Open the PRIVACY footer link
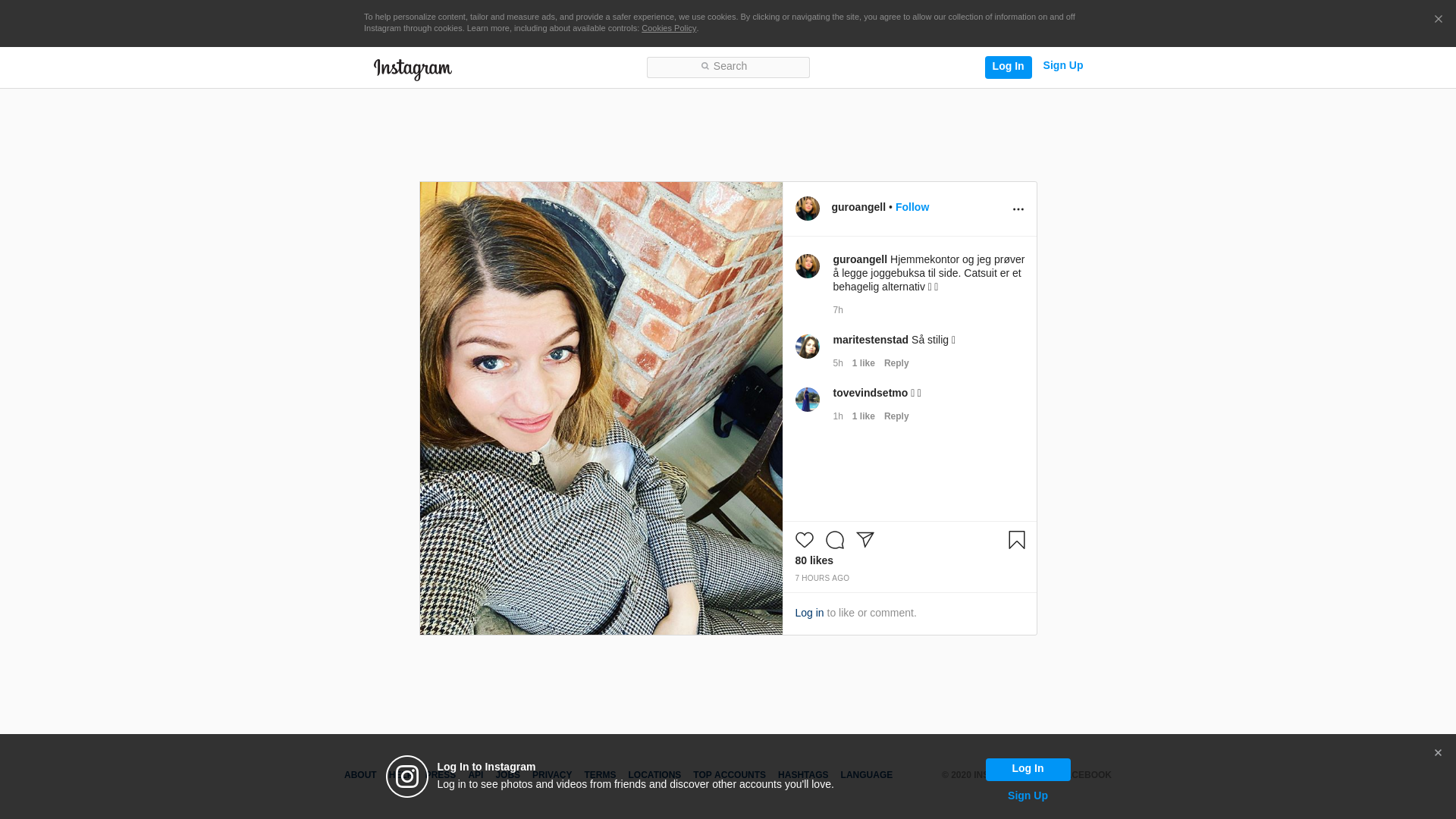The image size is (1456, 819). coord(552,775)
